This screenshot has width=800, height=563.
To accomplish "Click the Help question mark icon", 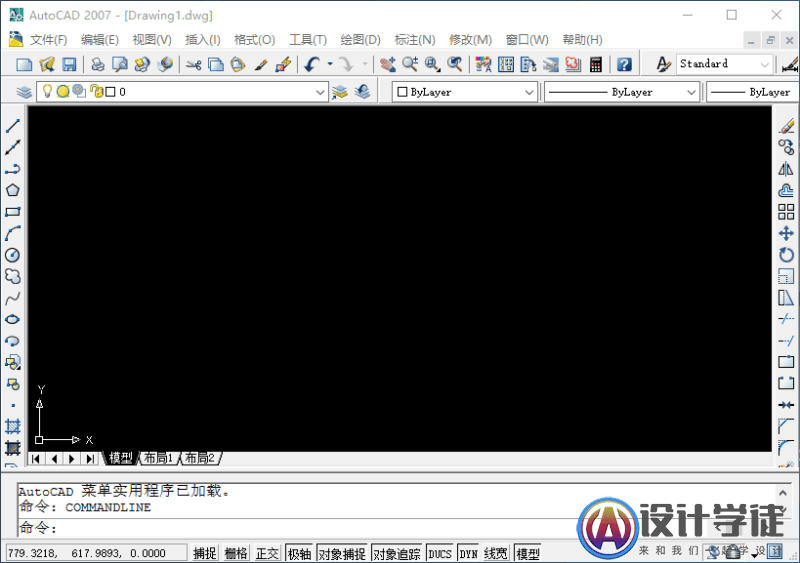I will pos(624,64).
